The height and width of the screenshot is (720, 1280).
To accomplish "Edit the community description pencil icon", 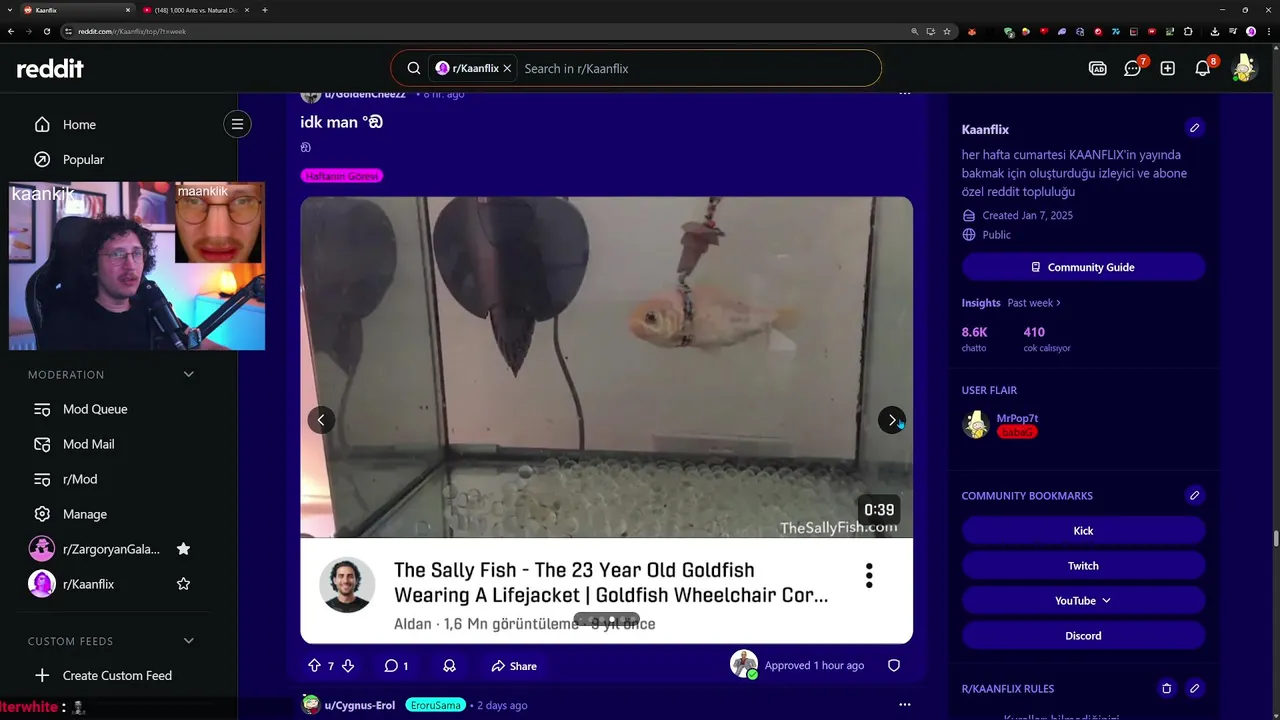I will (x=1194, y=128).
